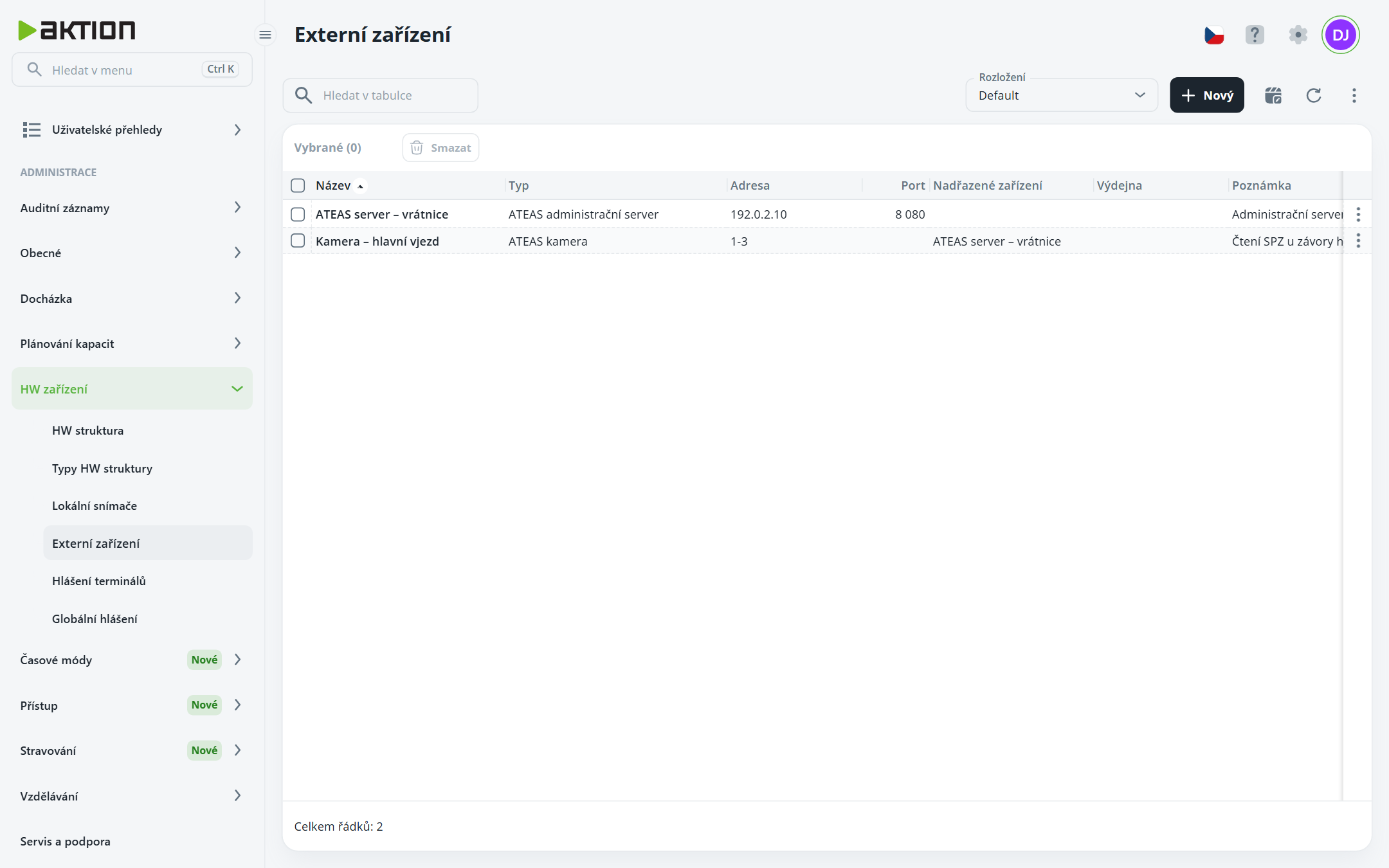The height and width of the screenshot is (868, 1389).
Task: Open Typy HW struktury menu item
Action: [148, 468]
